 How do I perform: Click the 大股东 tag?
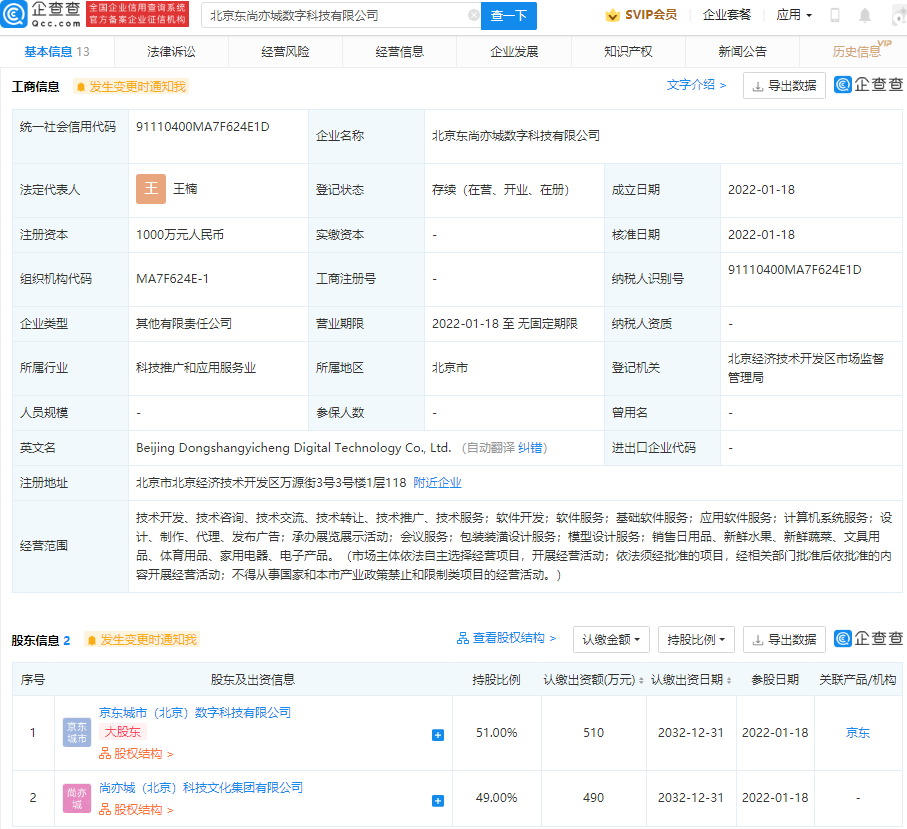[123, 732]
